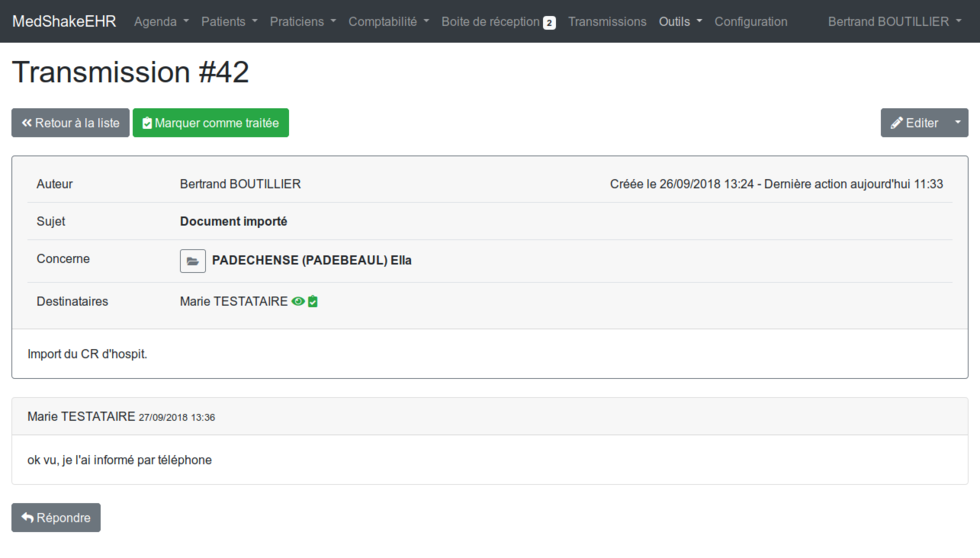
Task: Click the green eye read-status icon
Action: coord(298,301)
